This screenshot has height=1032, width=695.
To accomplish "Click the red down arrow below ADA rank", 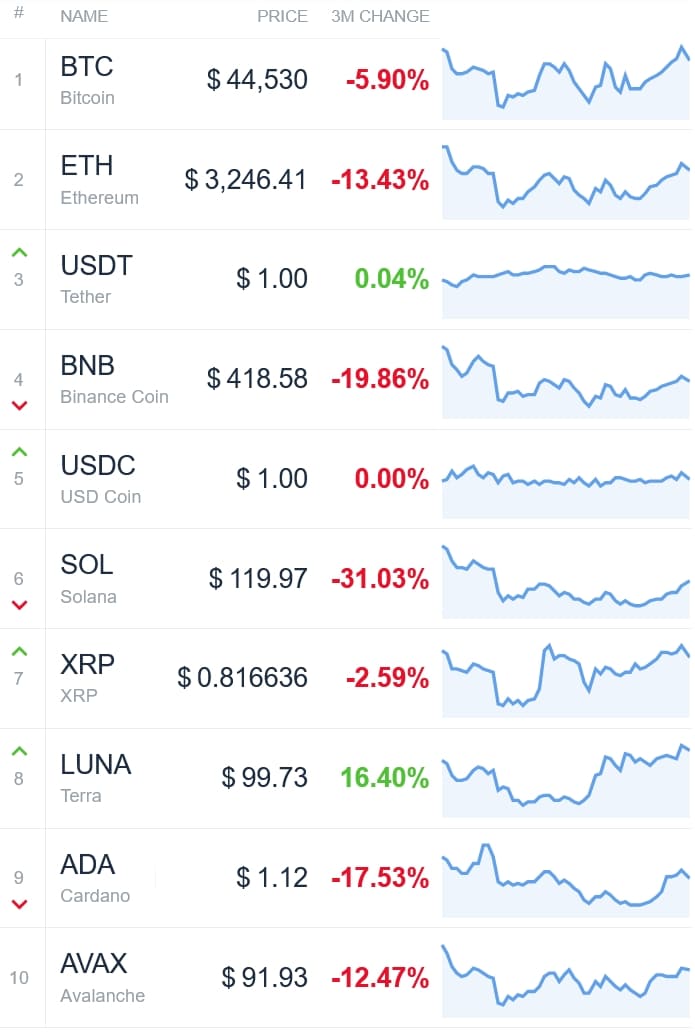I will coord(20,904).
